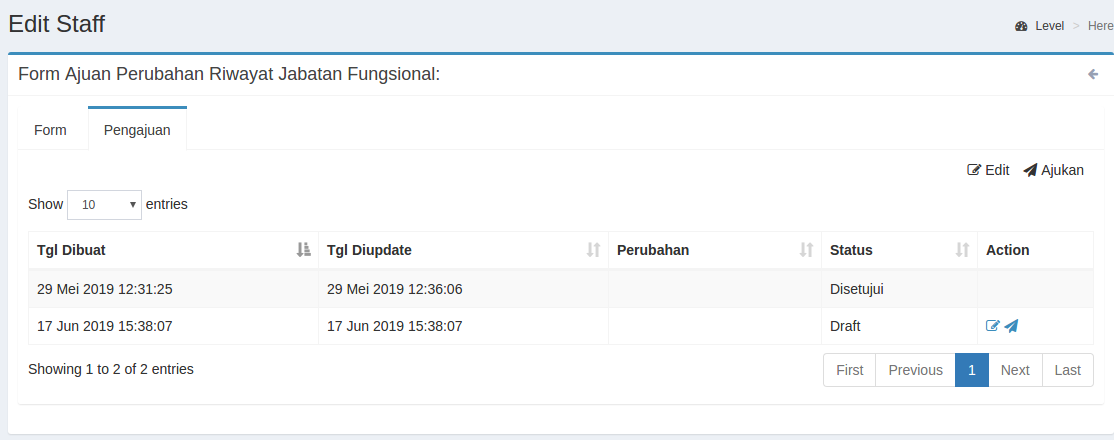Viewport: 1114px width, 440px height.
Task: Sort by Status column
Action: pyautogui.click(x=899, y=250)
